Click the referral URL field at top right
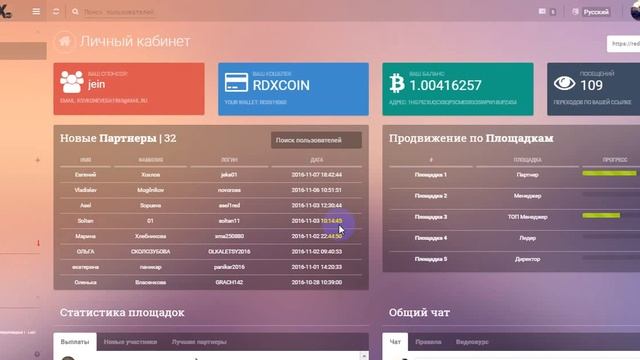Image resolution: width=640 pixels, height=360 pixels. tap(623, 44)
